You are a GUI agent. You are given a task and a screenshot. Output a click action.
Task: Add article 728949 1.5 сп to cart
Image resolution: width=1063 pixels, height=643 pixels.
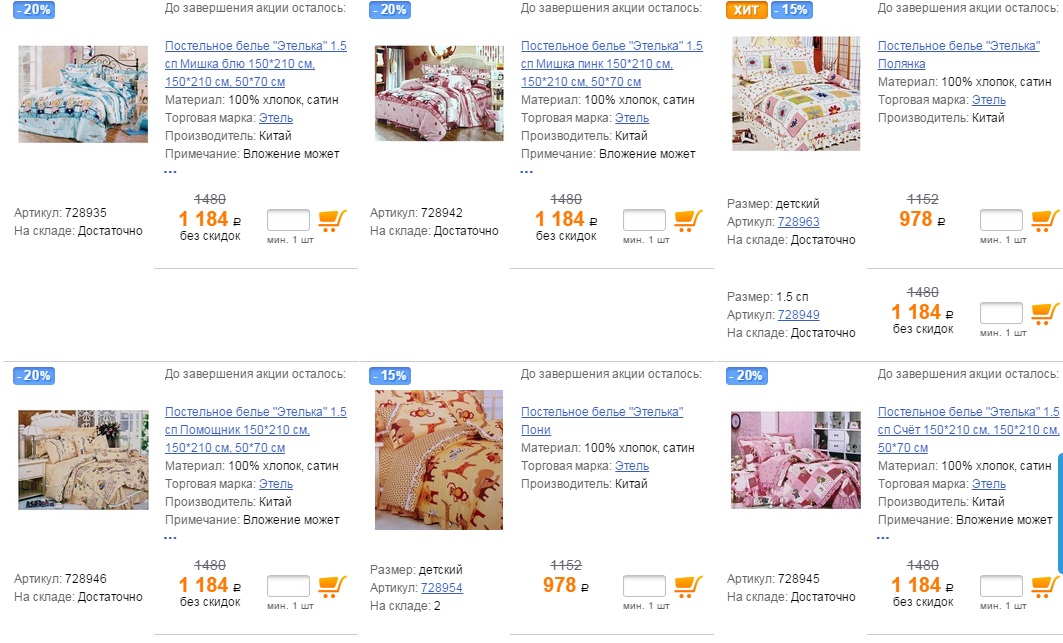tap(1044, 313)
